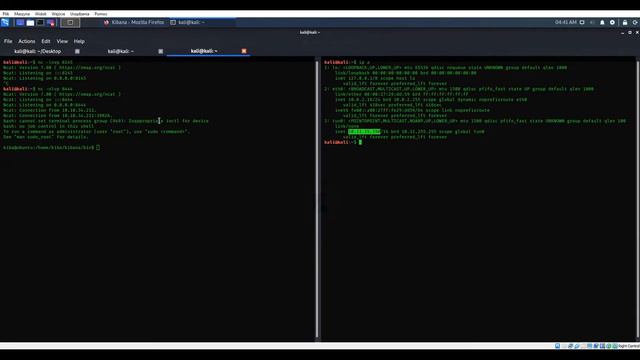Open the terminal View menu
Viewport: 640px width, 360px height.
(x=62, y=41)
